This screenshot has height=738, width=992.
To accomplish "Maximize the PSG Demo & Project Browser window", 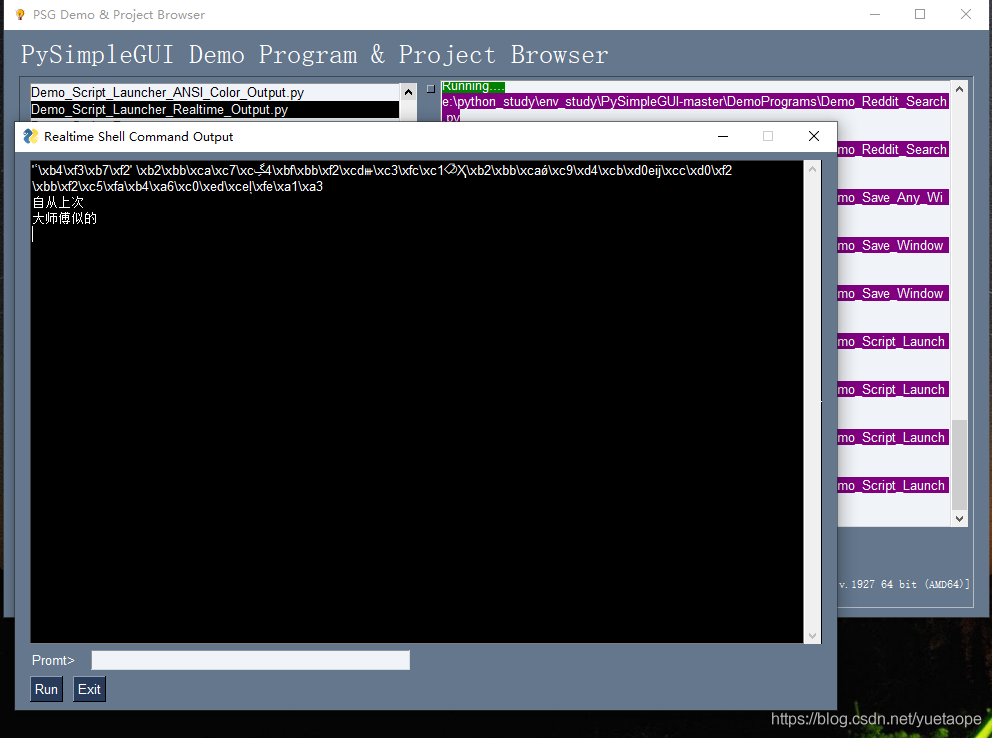I will click(x=921, y=15).
